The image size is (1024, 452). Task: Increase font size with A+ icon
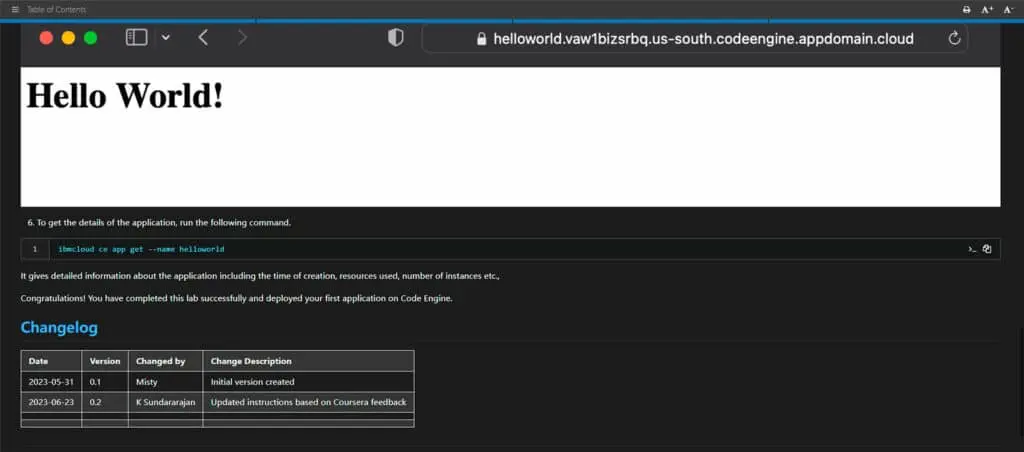987,10
